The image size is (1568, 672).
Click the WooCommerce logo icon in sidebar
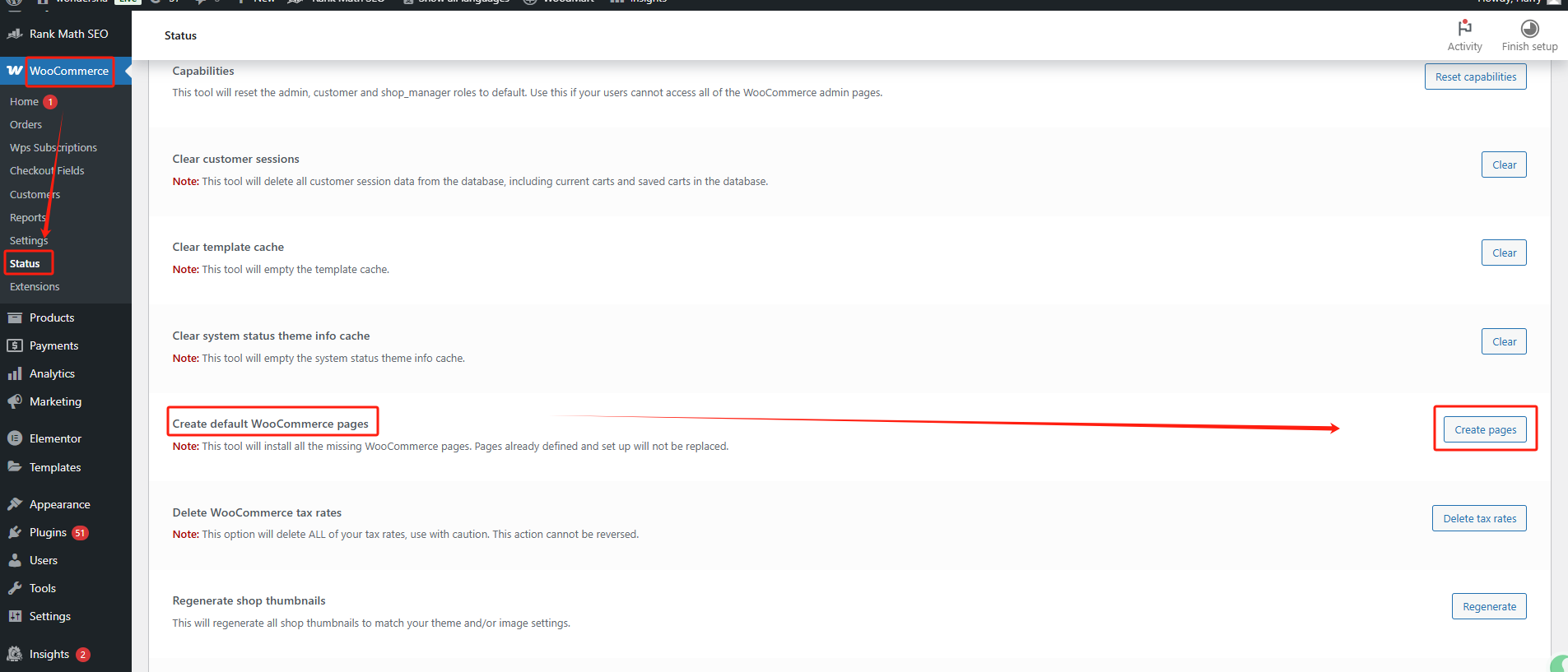(15, 71)
